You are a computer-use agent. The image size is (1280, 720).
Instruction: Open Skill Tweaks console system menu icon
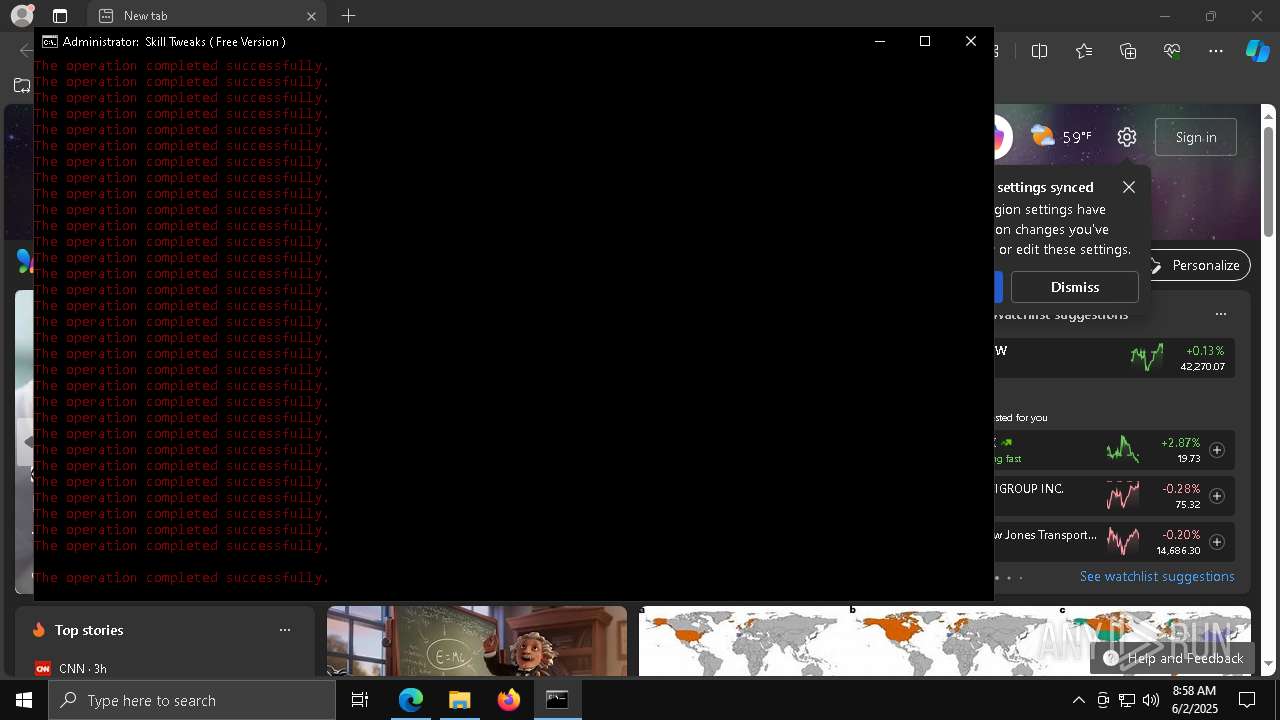[x=49, y=41]
